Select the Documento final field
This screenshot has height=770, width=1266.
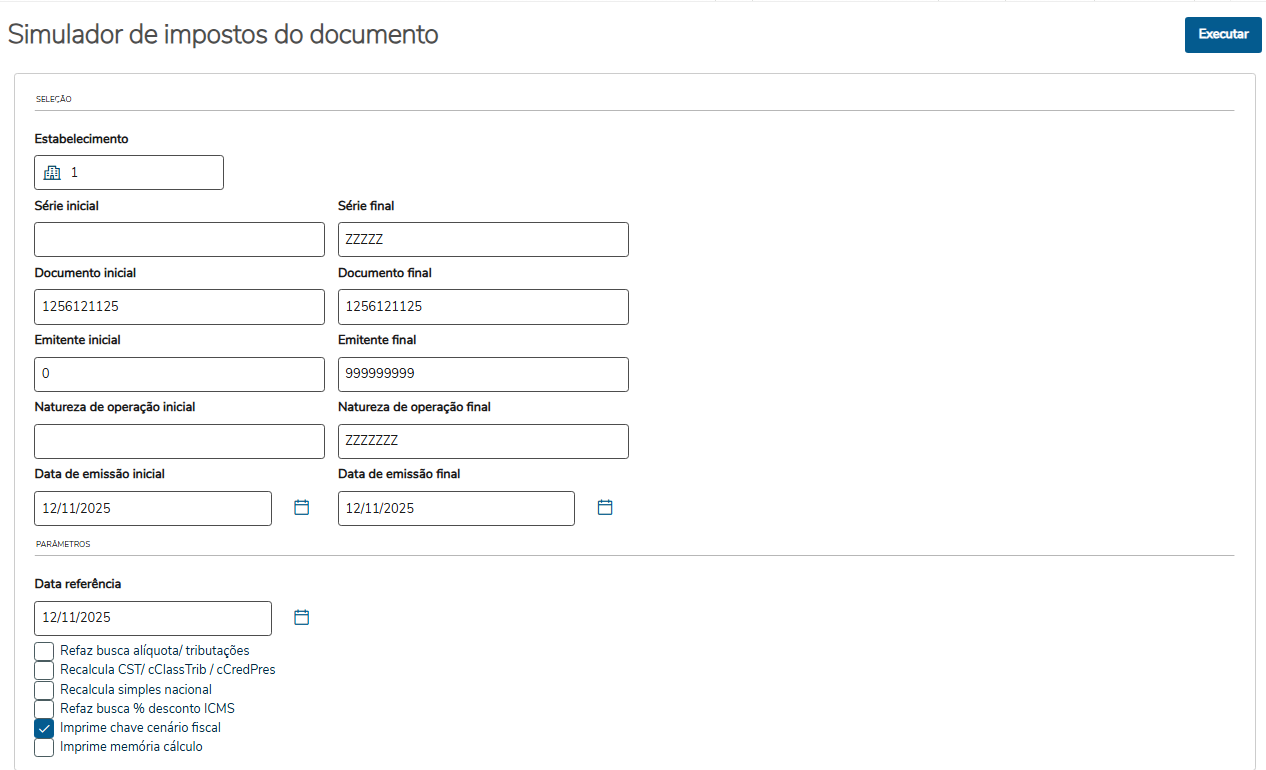[x=483, y=307]
